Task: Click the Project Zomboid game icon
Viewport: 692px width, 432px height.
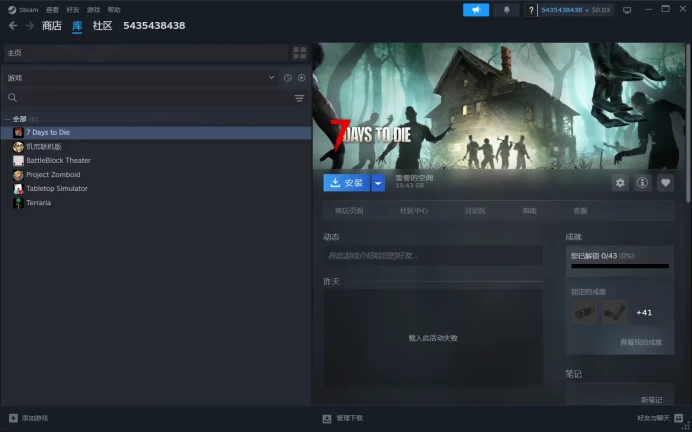Action: pyautogui.click(x=18, y=175)
